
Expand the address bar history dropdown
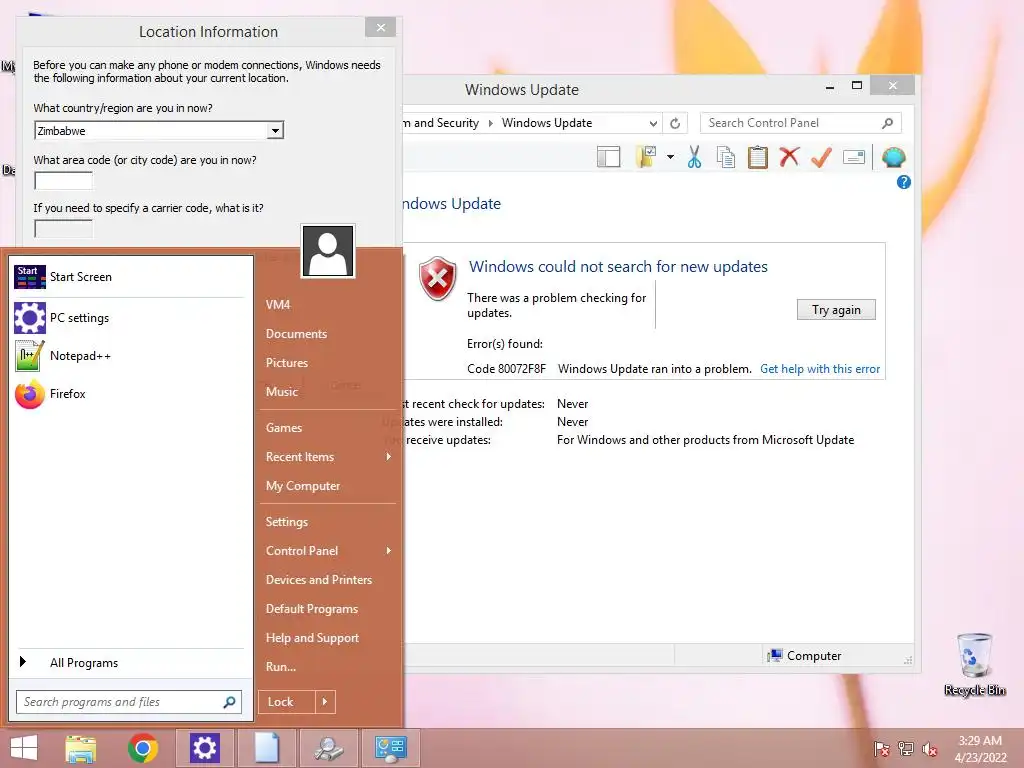pyautogui.click(x=653, y=123)
